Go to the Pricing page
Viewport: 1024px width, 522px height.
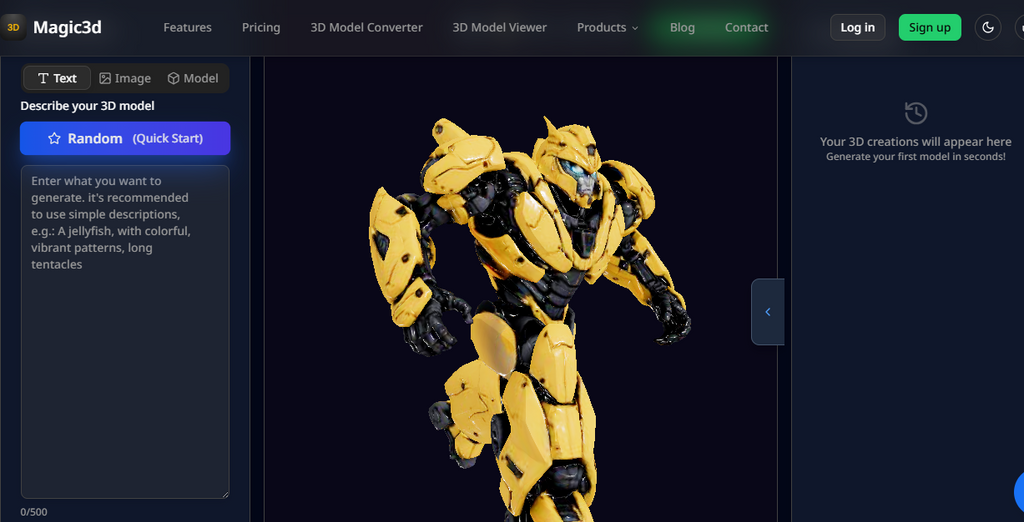(x=261, y=27)
